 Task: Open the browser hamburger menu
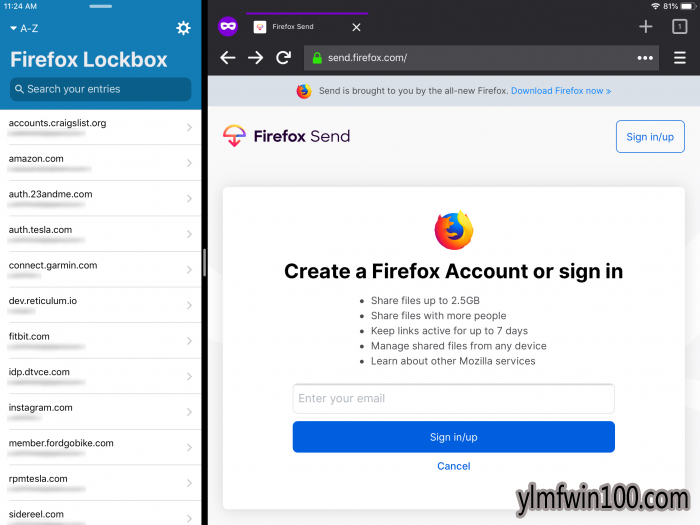(x=679, y=58)
